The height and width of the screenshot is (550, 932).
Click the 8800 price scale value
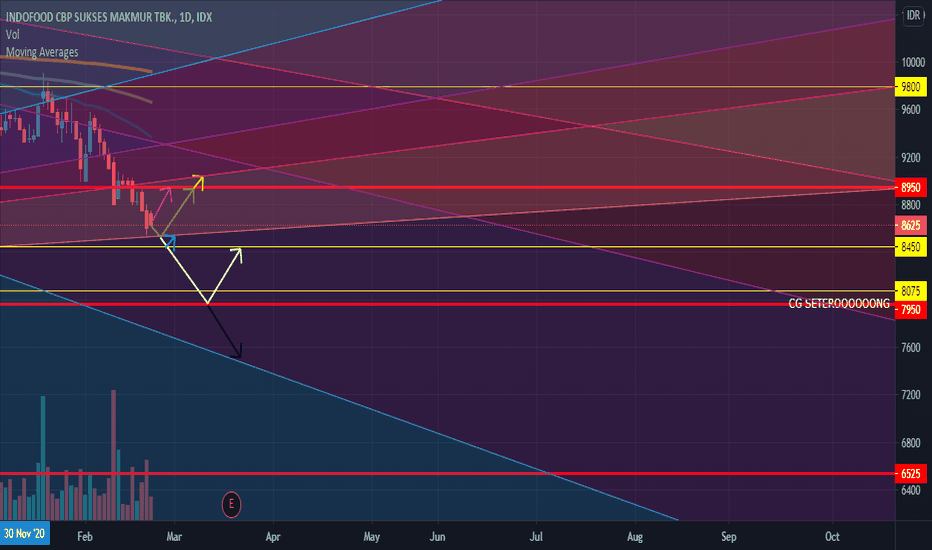911,205
